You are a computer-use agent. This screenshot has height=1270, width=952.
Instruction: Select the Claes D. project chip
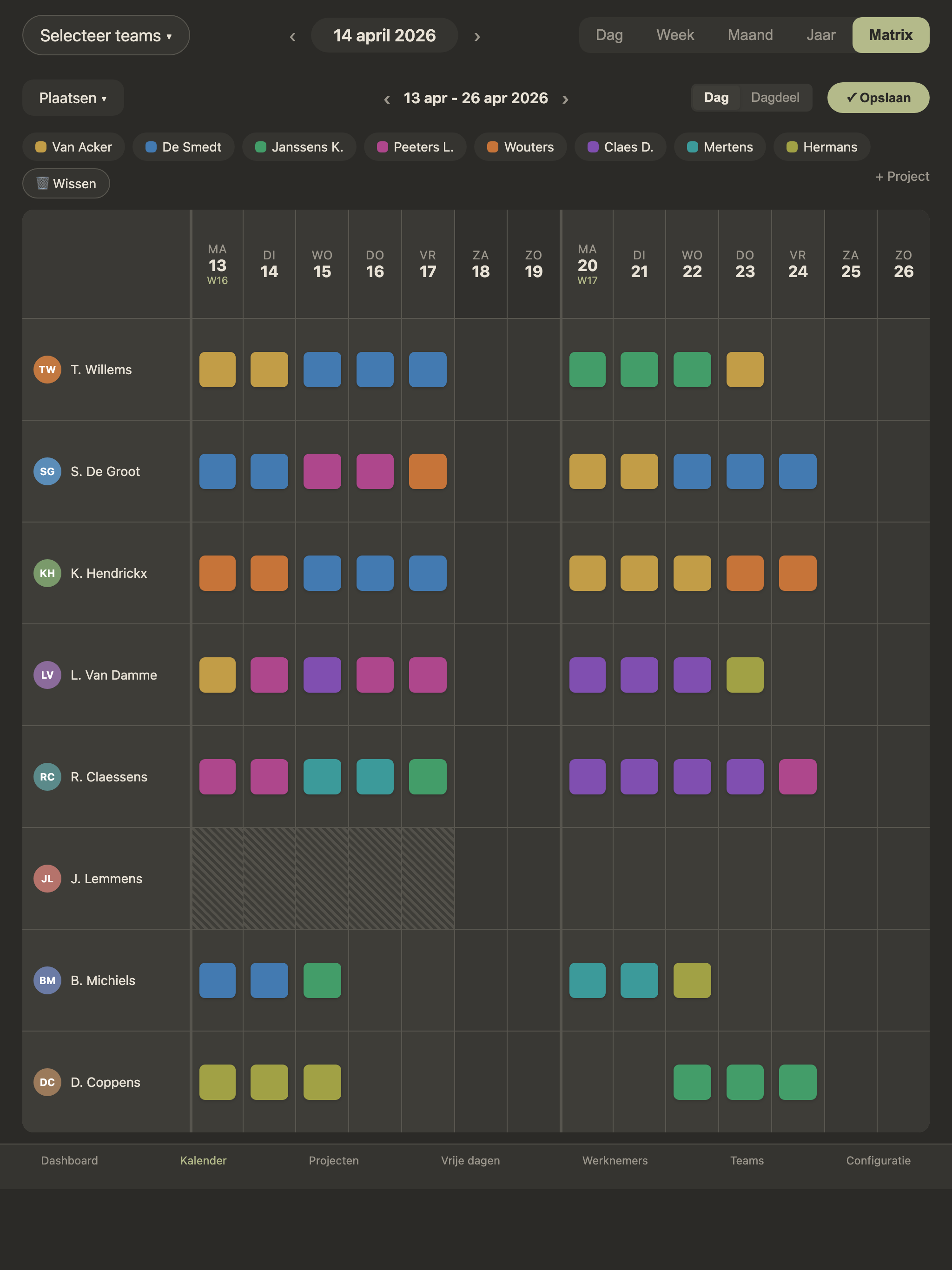coord(620,147)
